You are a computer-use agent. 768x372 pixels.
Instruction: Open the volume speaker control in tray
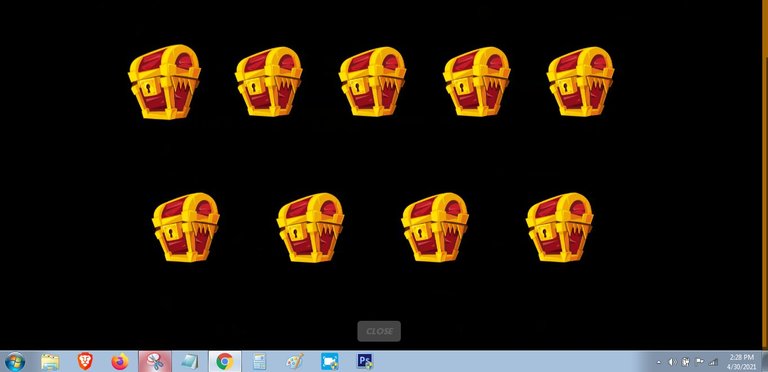click(672, 362)
